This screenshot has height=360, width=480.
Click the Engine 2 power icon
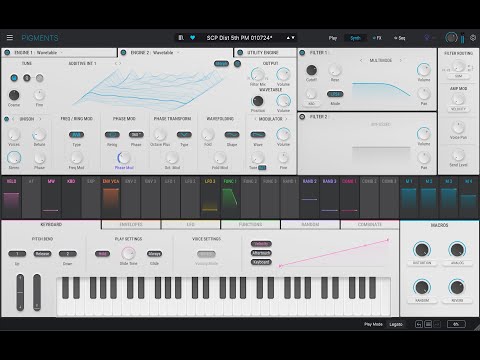pyautogui.click(x=123, y=52)
